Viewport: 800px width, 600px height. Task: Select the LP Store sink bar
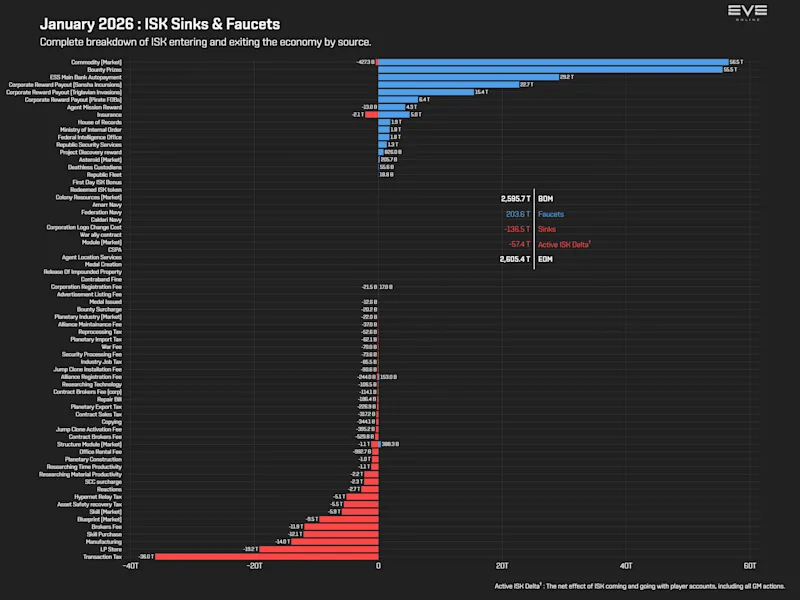(319, 549)
